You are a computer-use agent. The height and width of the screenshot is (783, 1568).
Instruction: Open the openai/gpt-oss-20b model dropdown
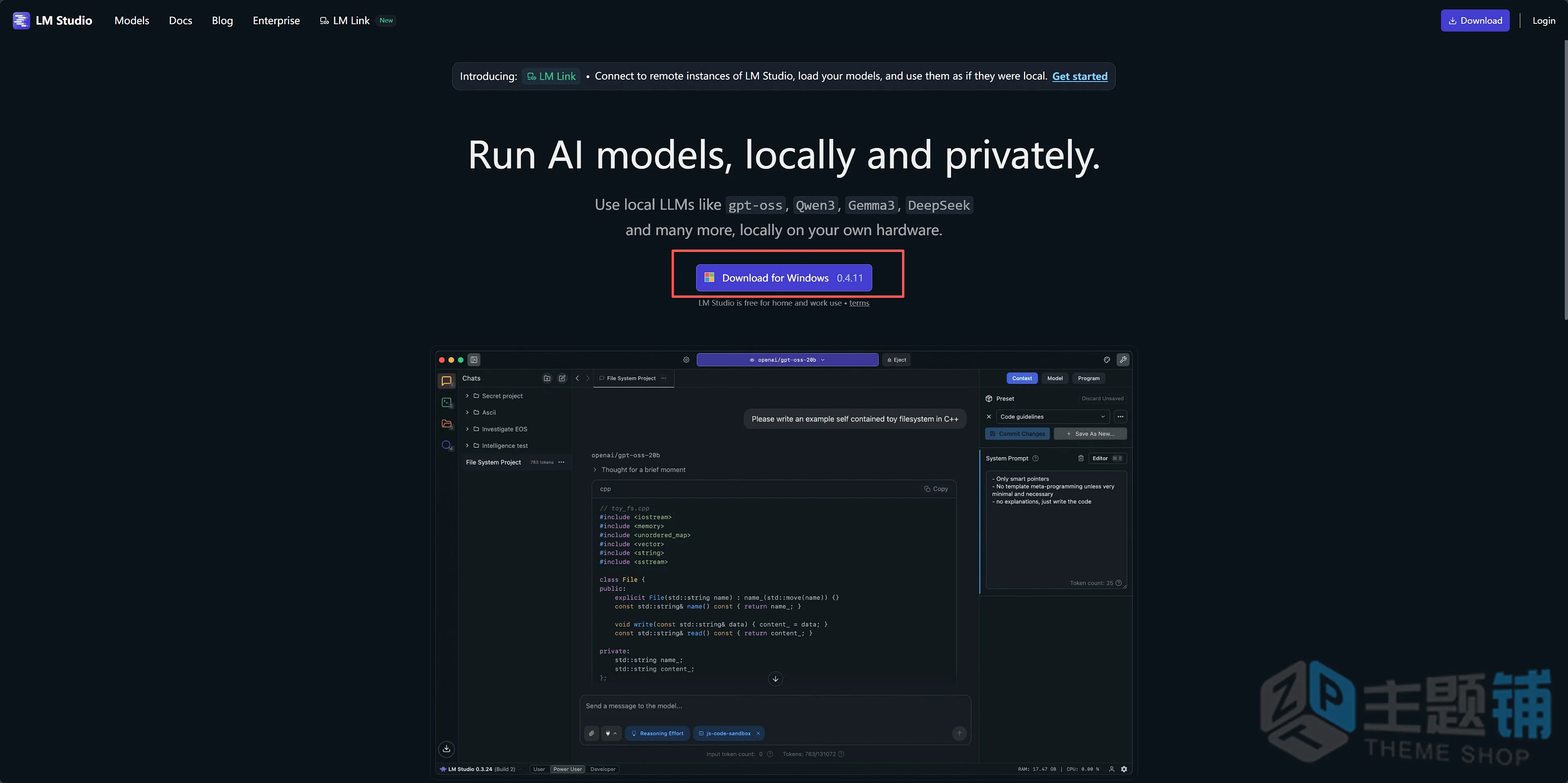[787, 360]
